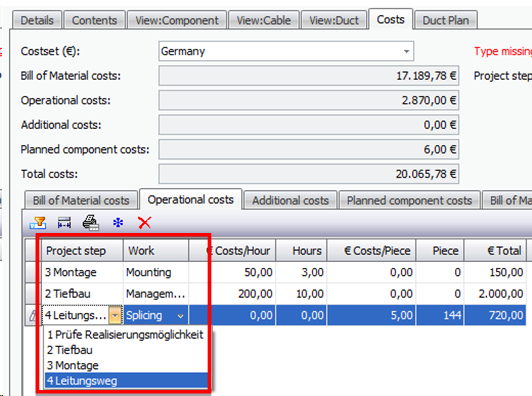This screenshot has width=532, height=396.
Task: Click the Additional costs 0,00 € field
Action: (x=309, y=125)
